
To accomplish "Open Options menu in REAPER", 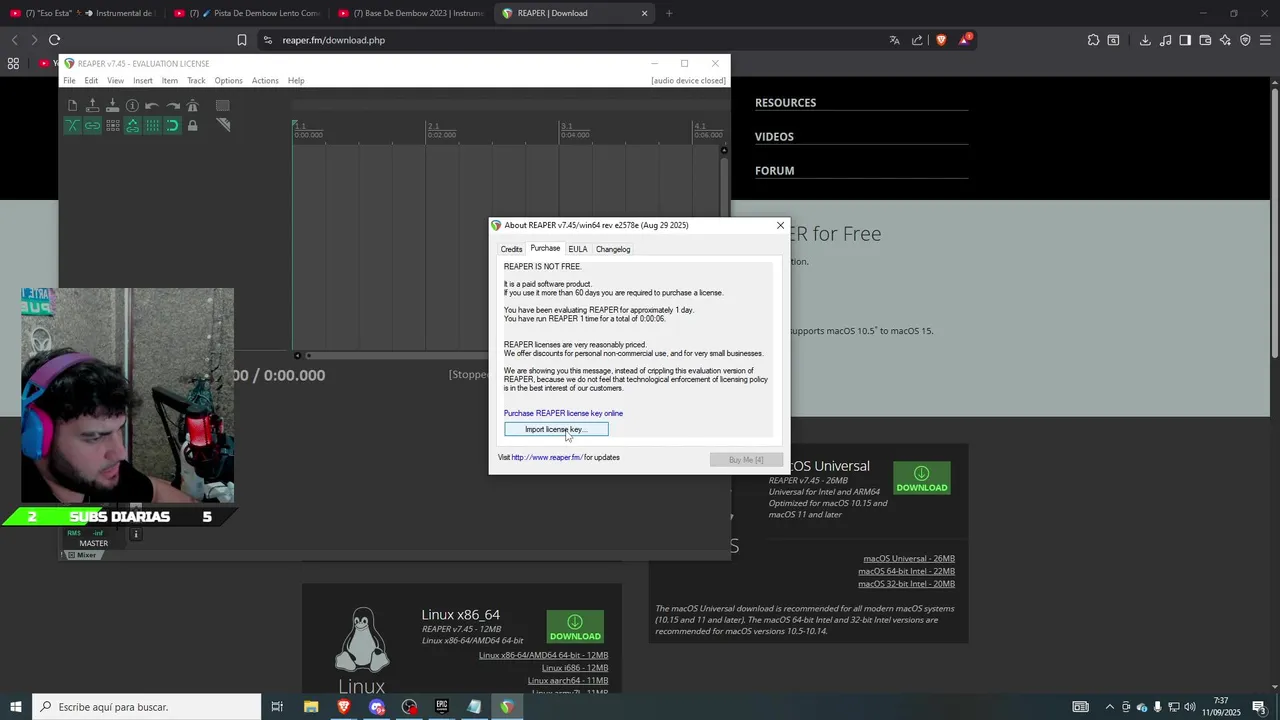I will 228,80.
